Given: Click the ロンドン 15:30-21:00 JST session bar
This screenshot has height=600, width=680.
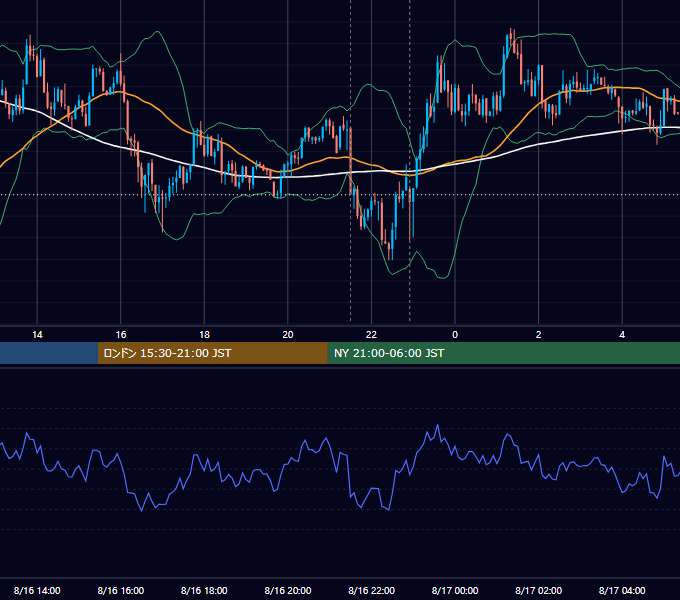Looking at the screenshot, I should pyautogui.click(x=212, y=353).
